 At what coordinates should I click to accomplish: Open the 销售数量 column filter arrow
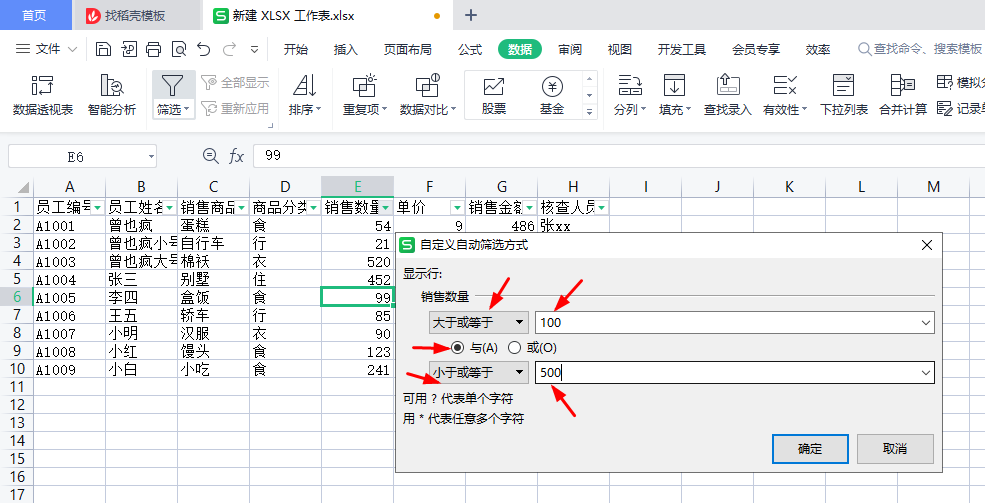pyautogui.click(x=386, y=208)
